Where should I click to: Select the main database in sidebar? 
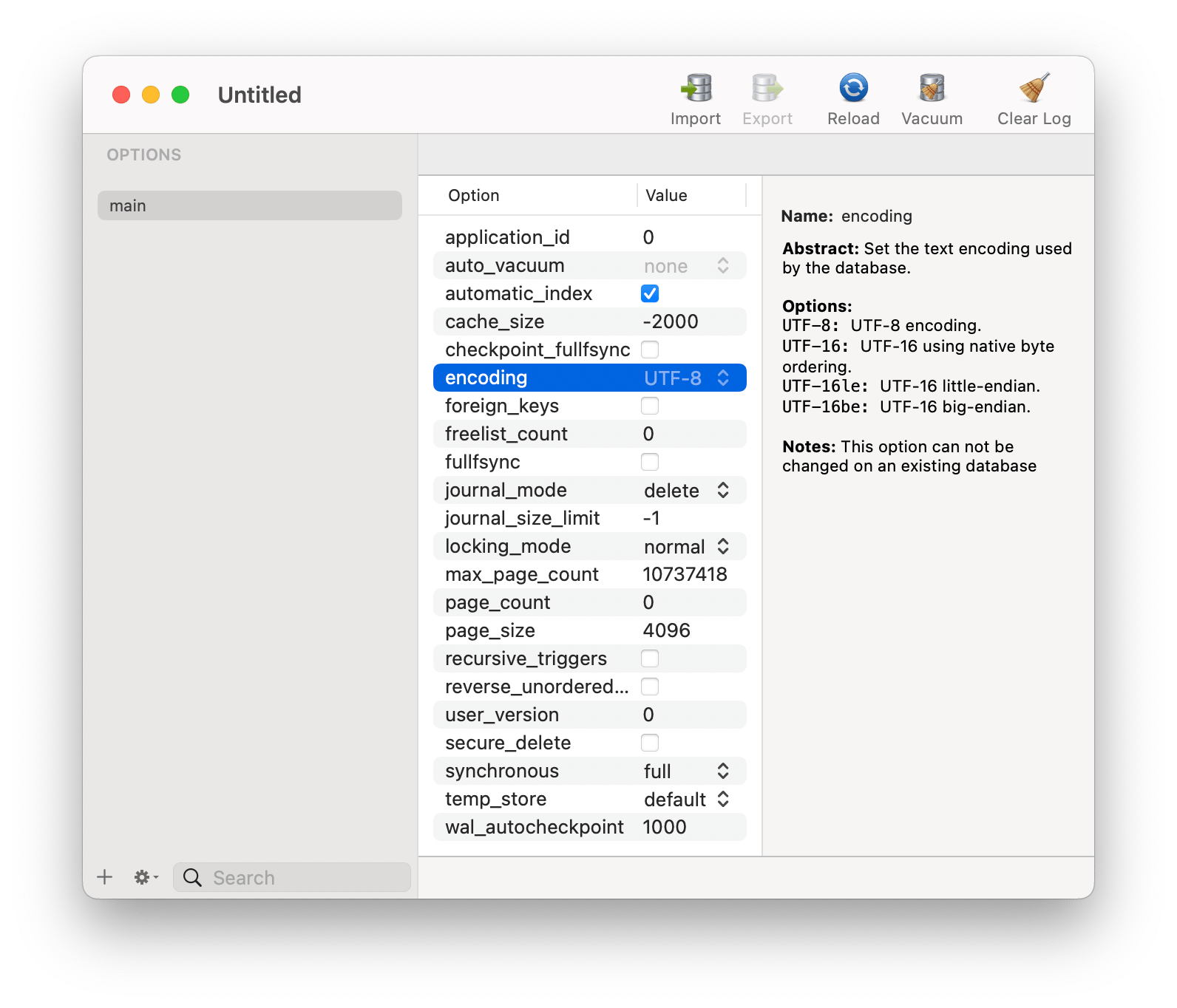(x=249, y=205)
